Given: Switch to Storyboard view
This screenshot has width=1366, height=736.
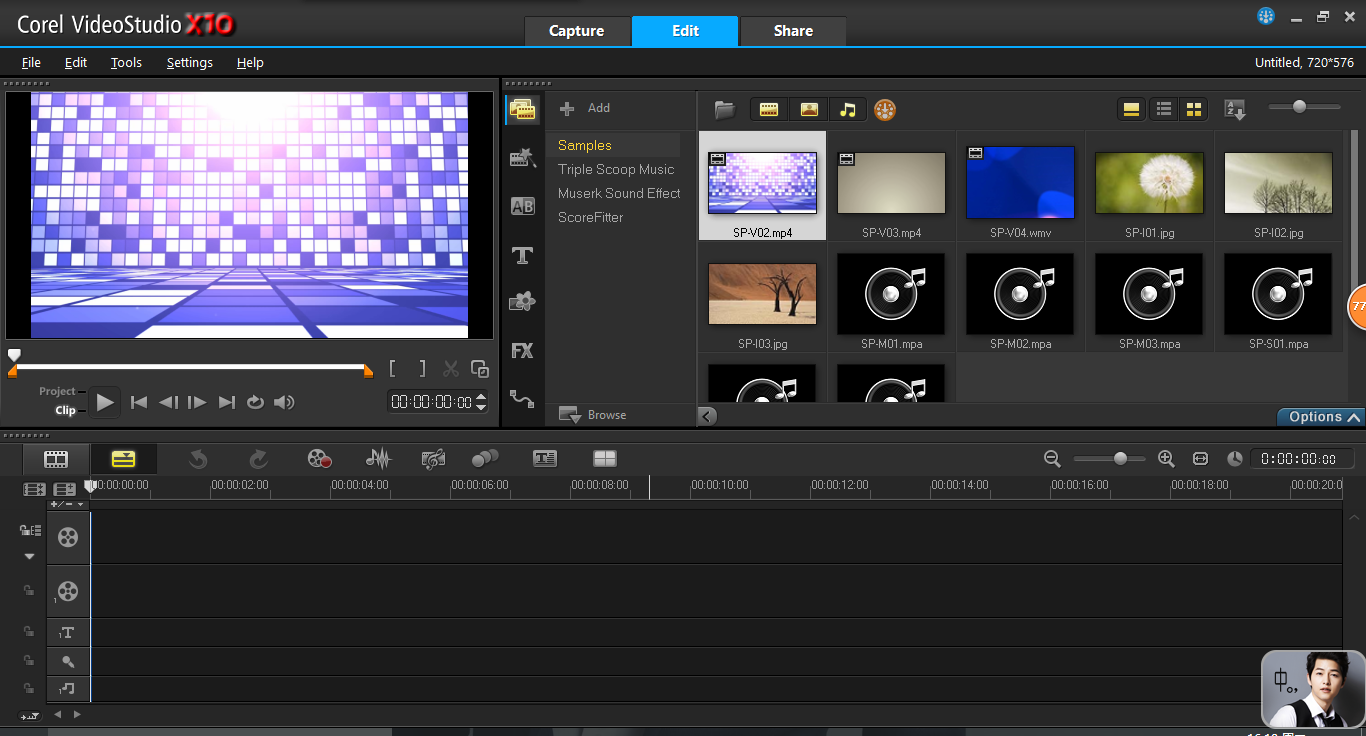Looking at the screenshot, I should [56, 459].
